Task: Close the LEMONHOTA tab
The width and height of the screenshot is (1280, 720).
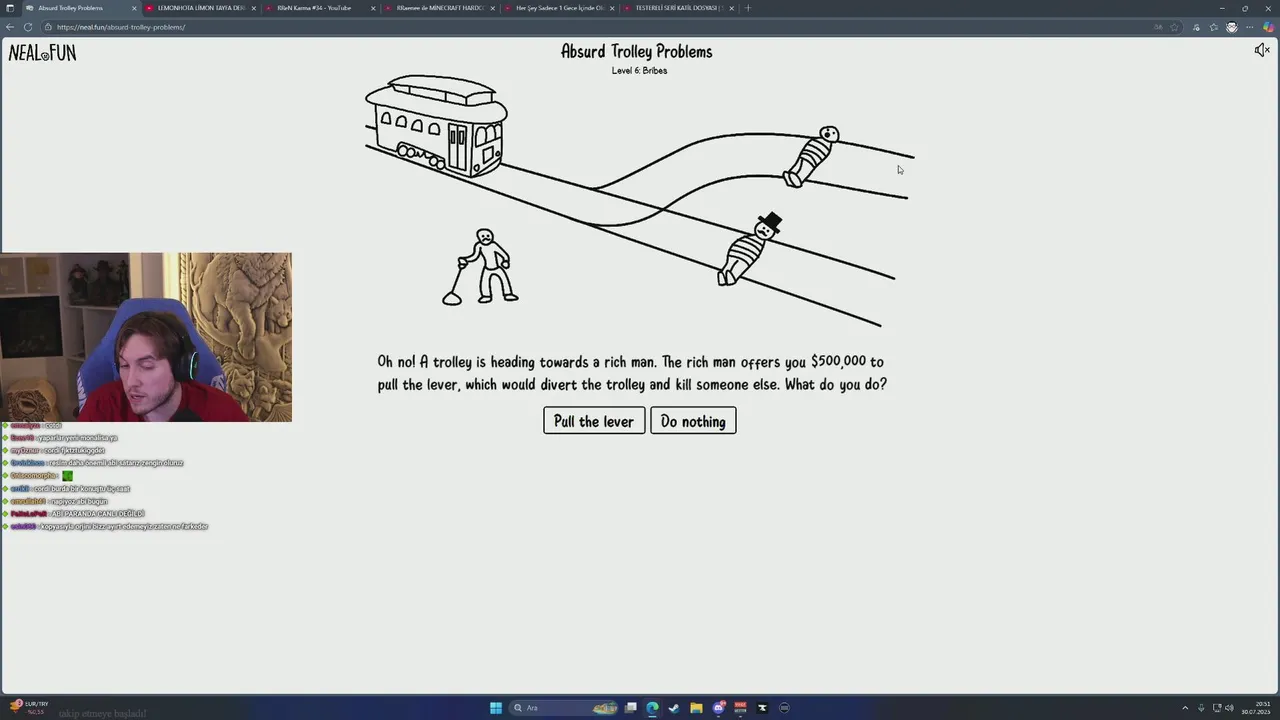Action: point(253,8)
